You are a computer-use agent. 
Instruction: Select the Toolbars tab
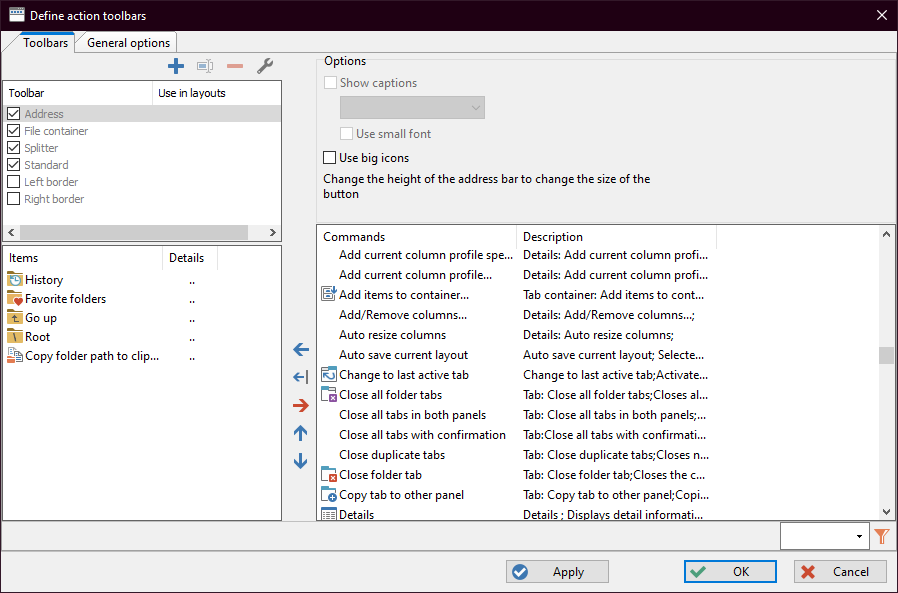point(46,43)
